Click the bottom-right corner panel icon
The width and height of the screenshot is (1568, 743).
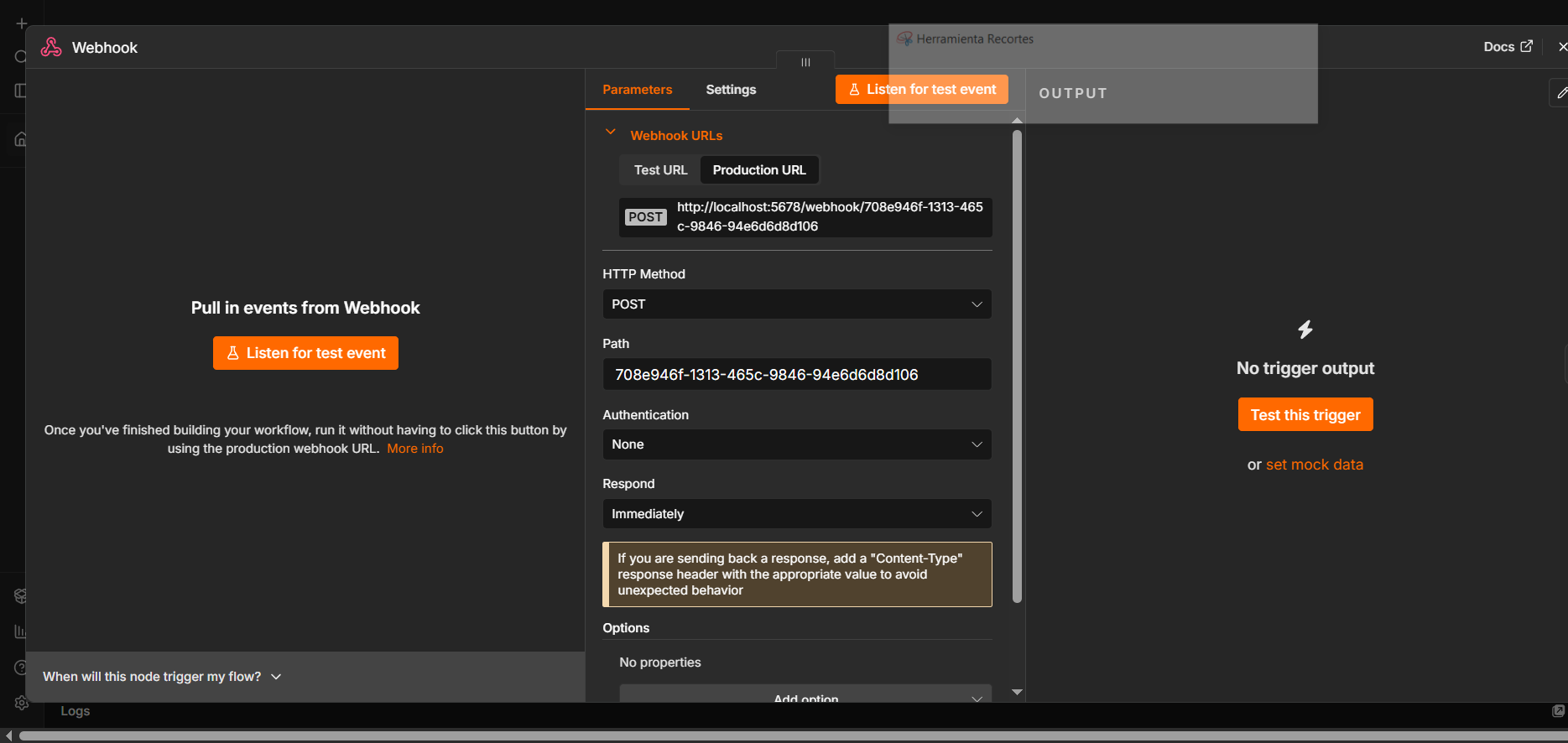click(x=1559, y=711)
